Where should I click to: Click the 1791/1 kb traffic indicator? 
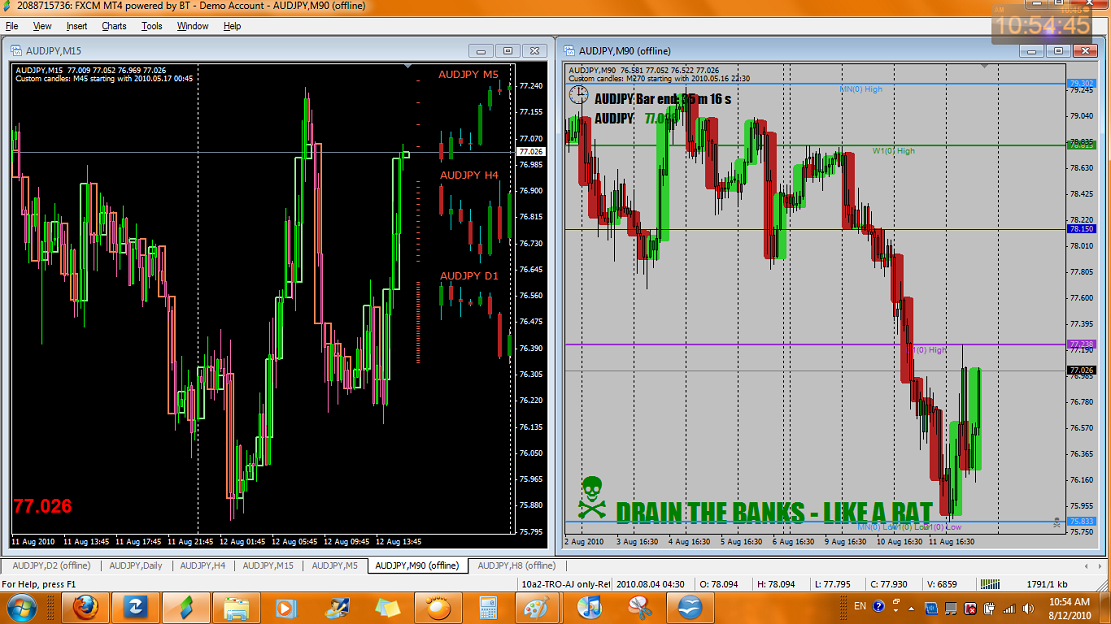pos(1047,584)
